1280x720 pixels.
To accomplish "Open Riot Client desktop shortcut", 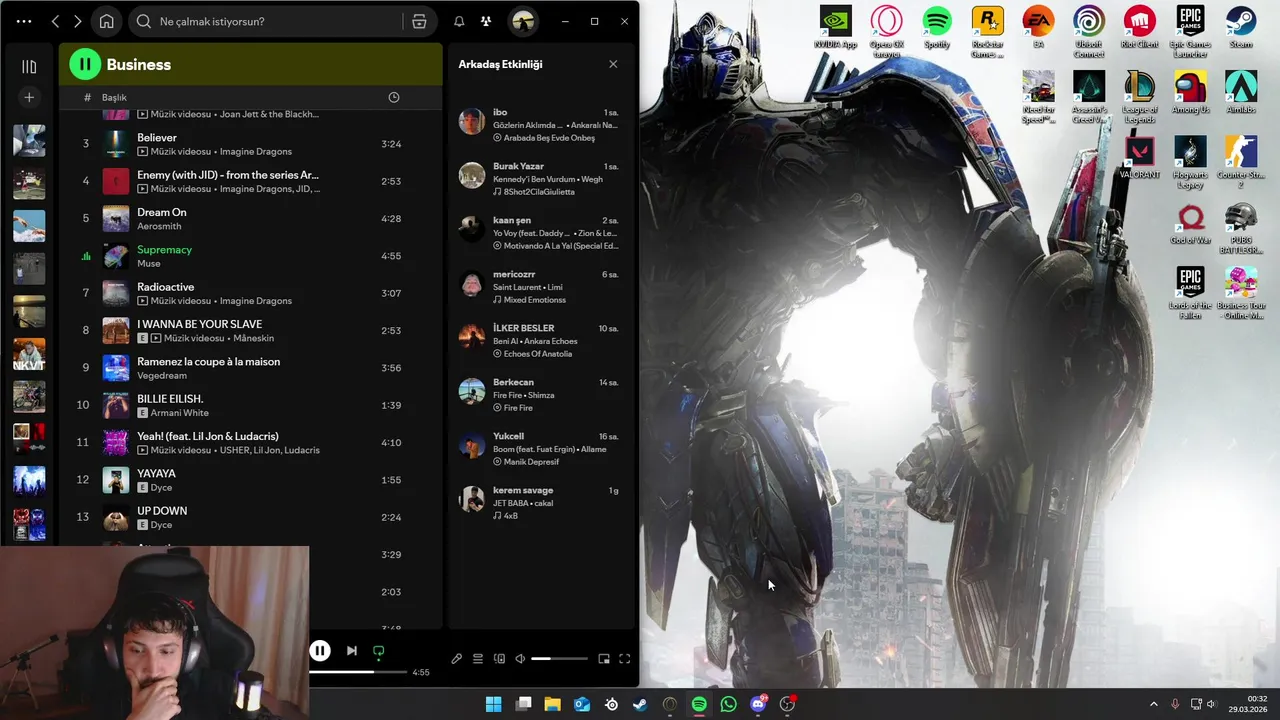I will [1139, 28].
